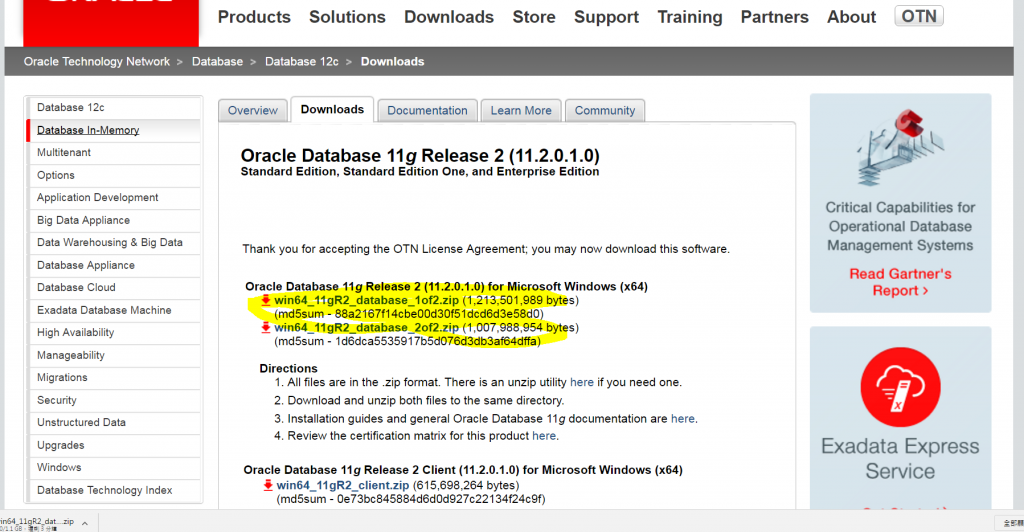The width and height of the screenshot is (1024, 532).
Task: Click md5sum text for database 2of2 zip
Action: [408, 341]
